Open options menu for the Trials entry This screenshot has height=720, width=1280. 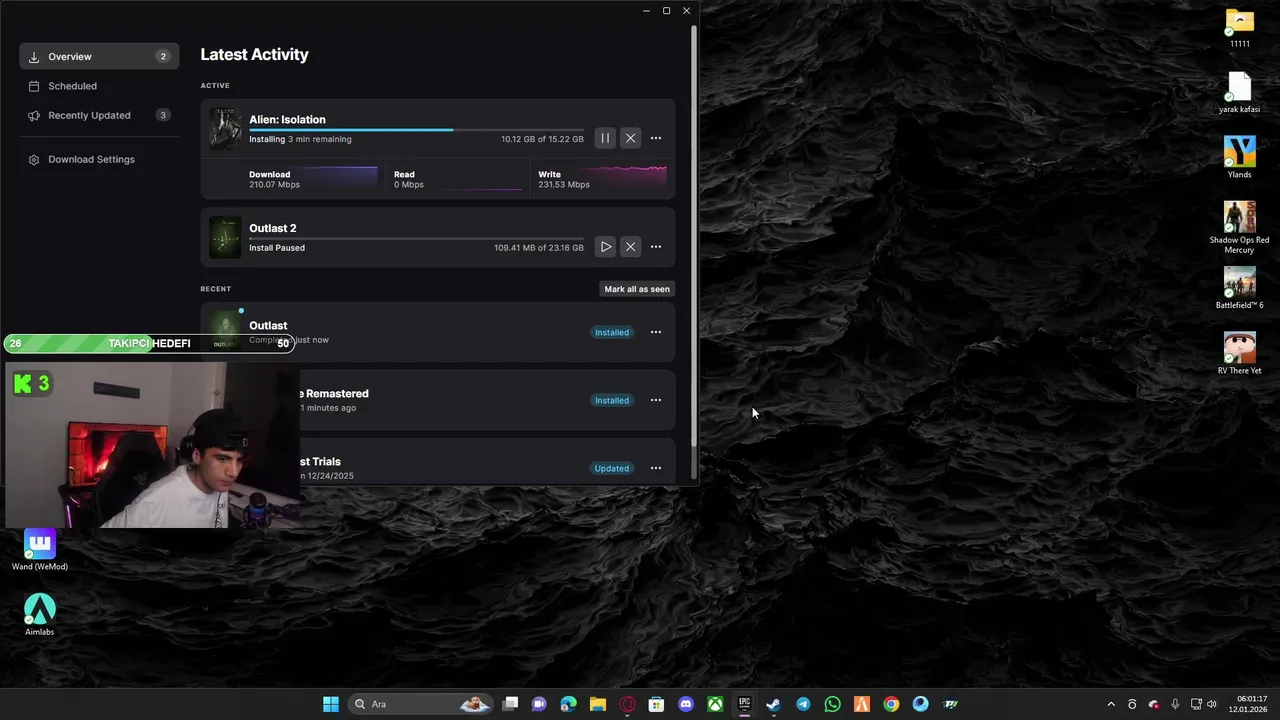[656, 468]
